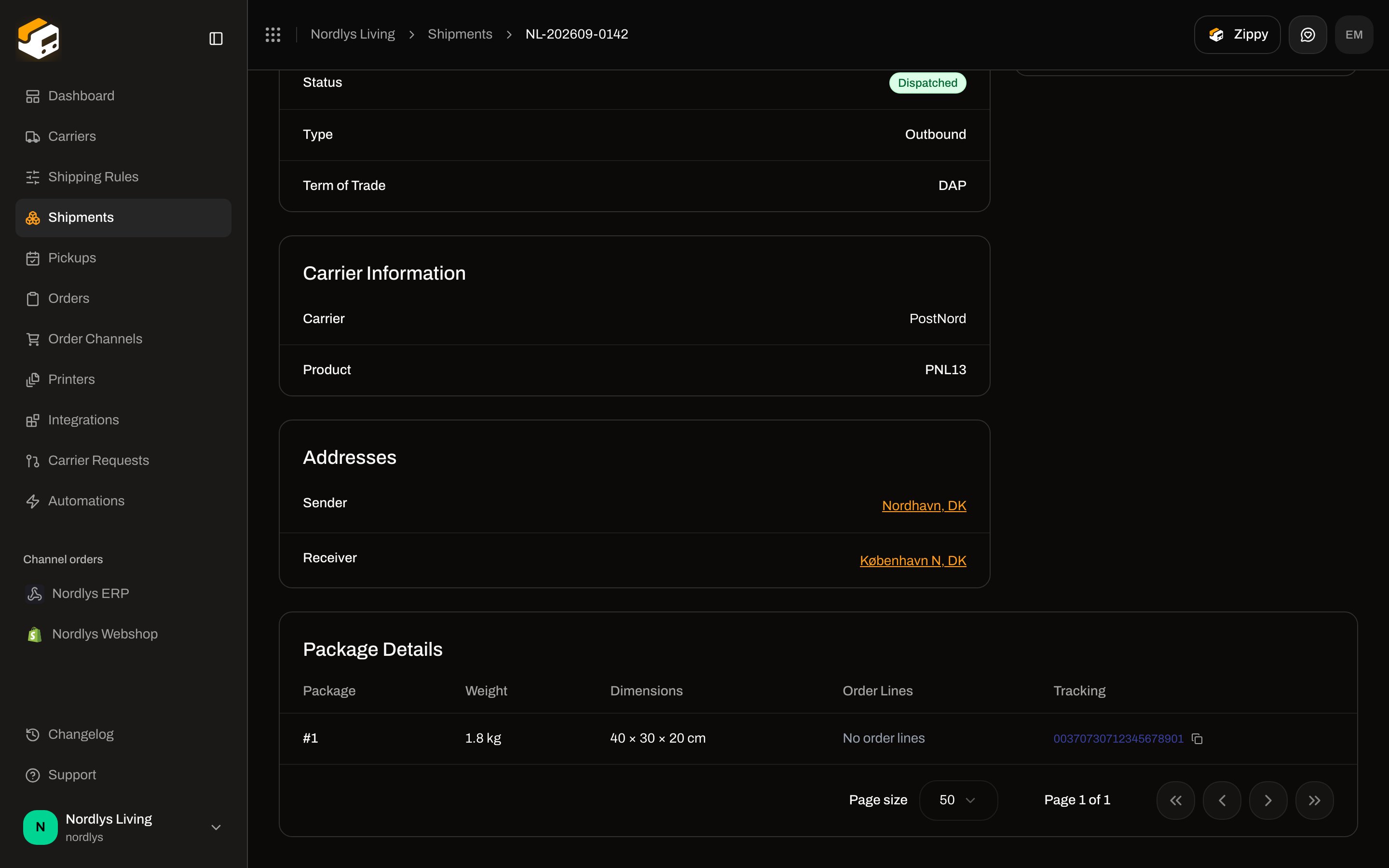
Task: Click the green N organization avatar
Action: pyautogui.click(x=40, y=827)
